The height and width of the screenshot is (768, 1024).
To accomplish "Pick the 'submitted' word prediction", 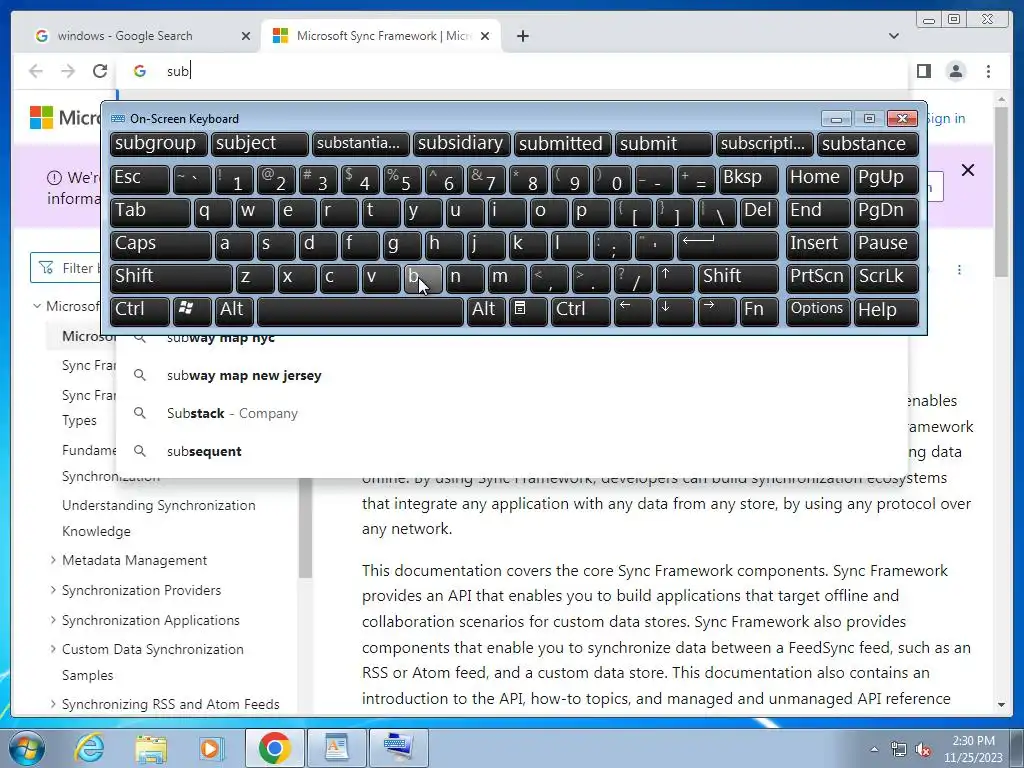I will pyautogui.click(x=562, y=144).
